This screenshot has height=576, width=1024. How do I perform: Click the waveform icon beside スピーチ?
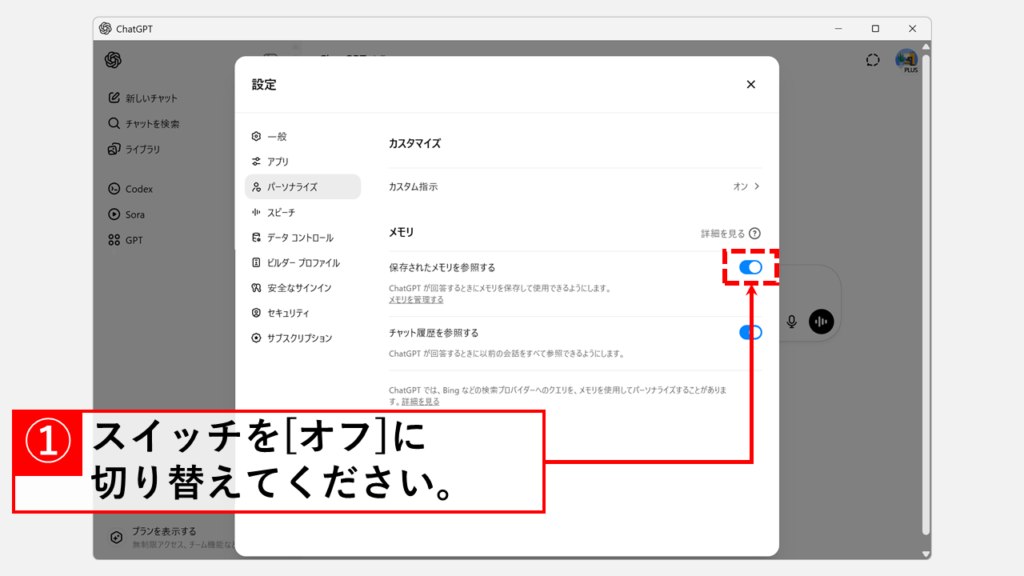256,212
